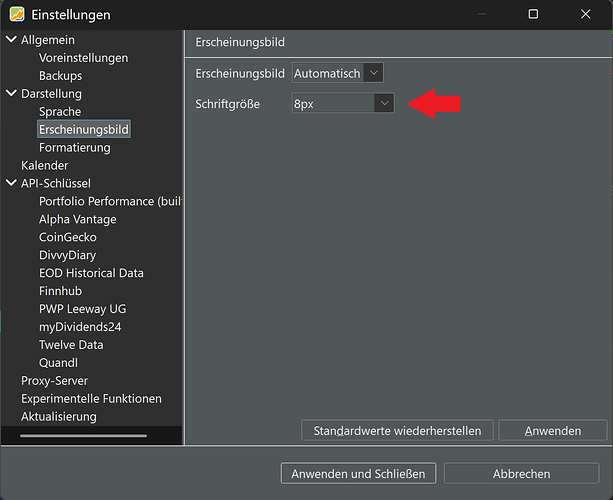Open the Formatierung settings page
613x500 pixels.
tap(75, 148)
